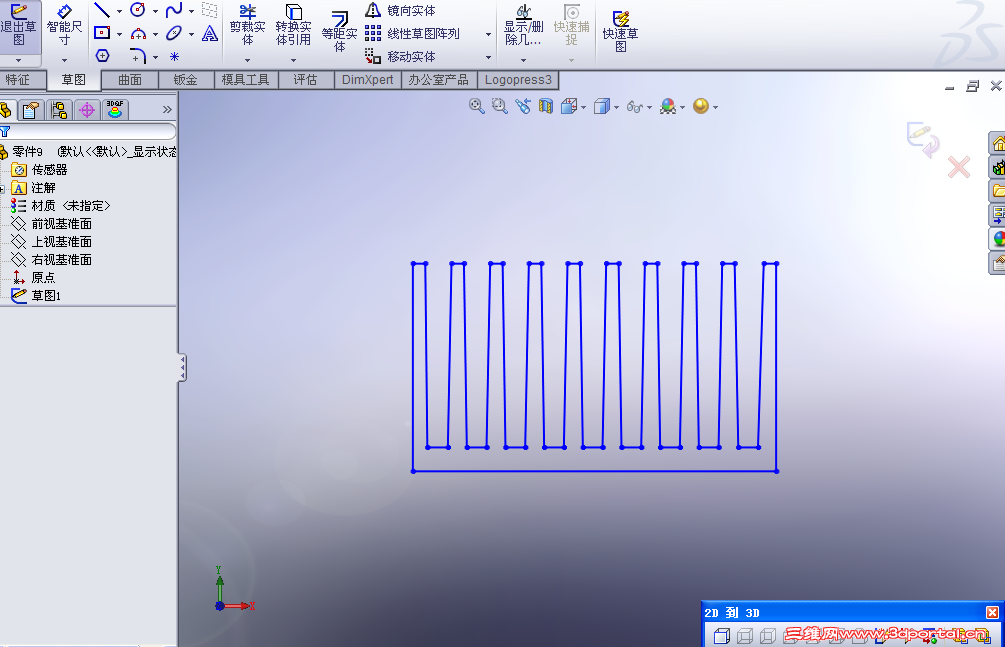The width and height of the screenshot is (1005, 647).
Task: Expand more panel tabs with » chevron
Action: pyautogui.click(x=167, y=110)
